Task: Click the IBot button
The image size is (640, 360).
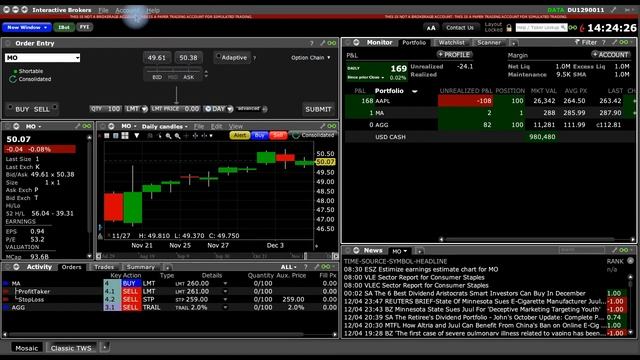Action: (64, 27)
